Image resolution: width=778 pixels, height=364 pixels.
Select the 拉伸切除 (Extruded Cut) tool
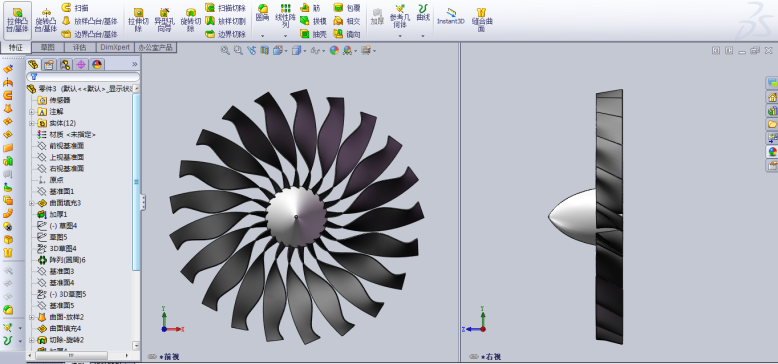coord(138,20)
